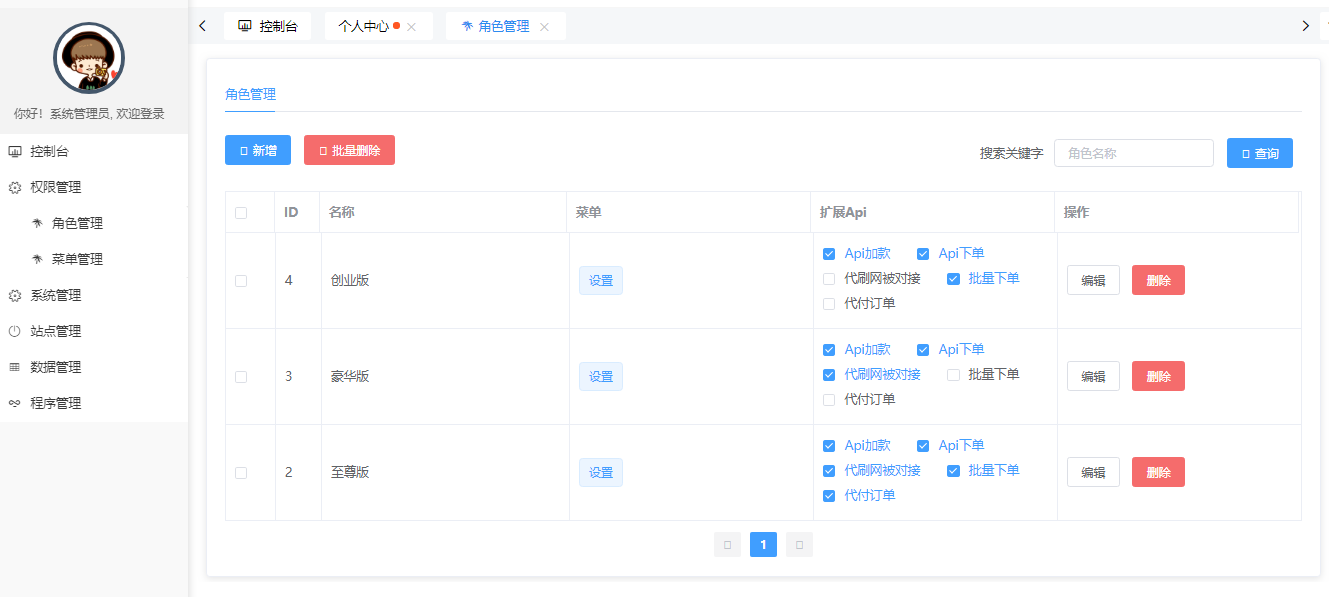Switch to the 控制台 tab

point(267,25)
